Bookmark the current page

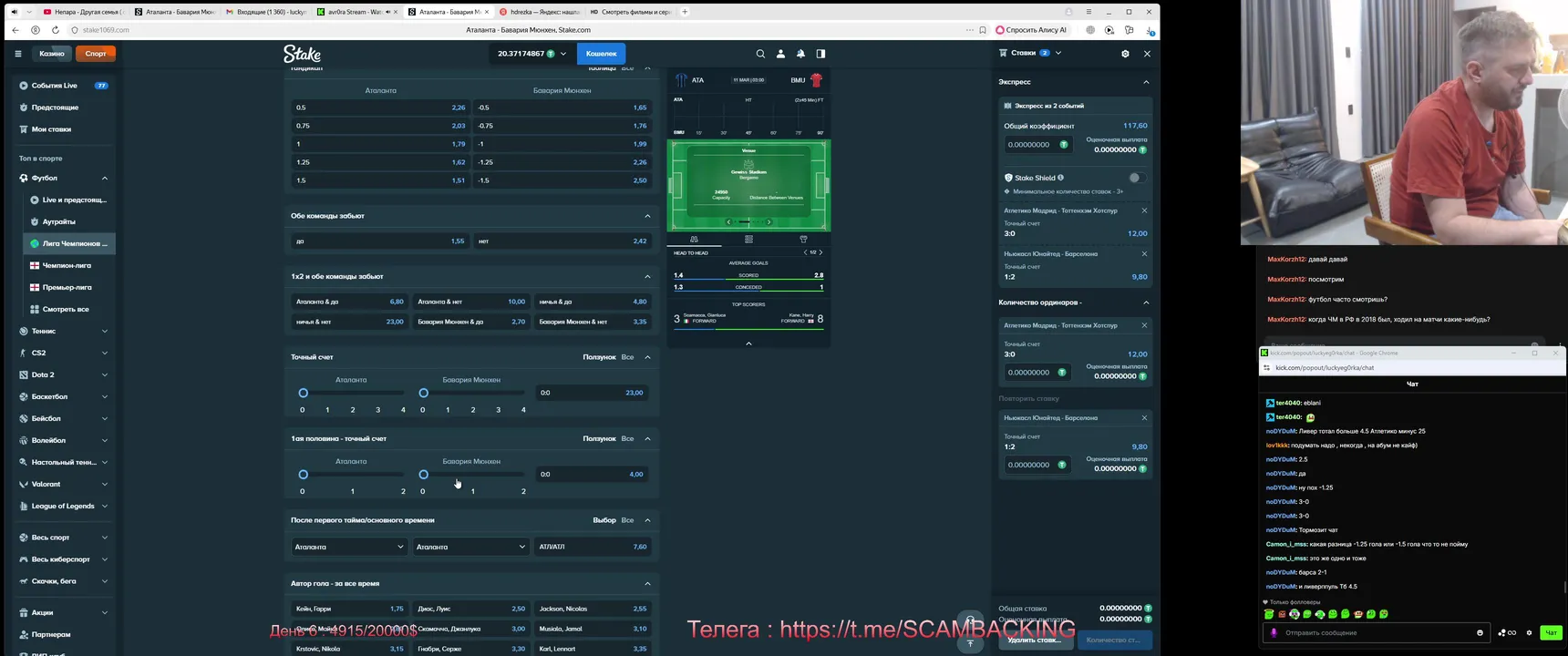pos(983,30)
